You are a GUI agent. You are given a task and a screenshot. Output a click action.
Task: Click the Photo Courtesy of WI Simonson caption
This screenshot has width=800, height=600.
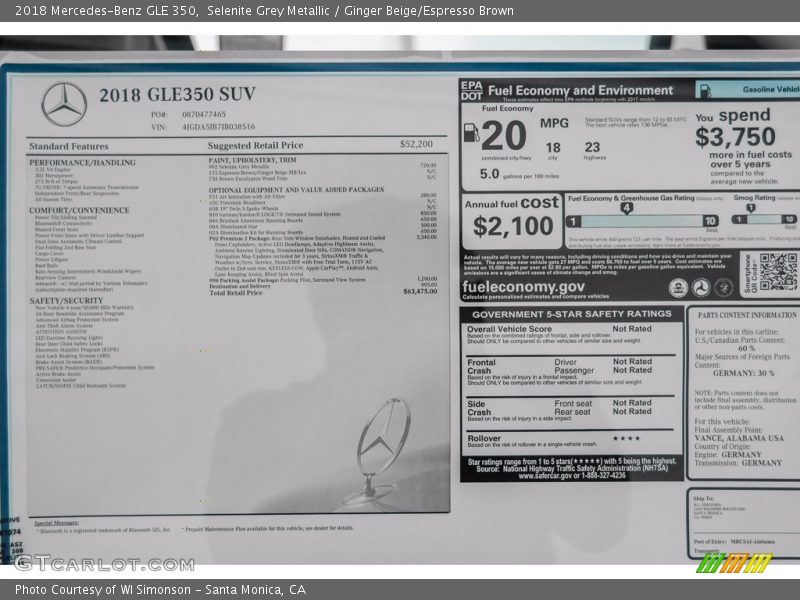[x=160, y=590]
